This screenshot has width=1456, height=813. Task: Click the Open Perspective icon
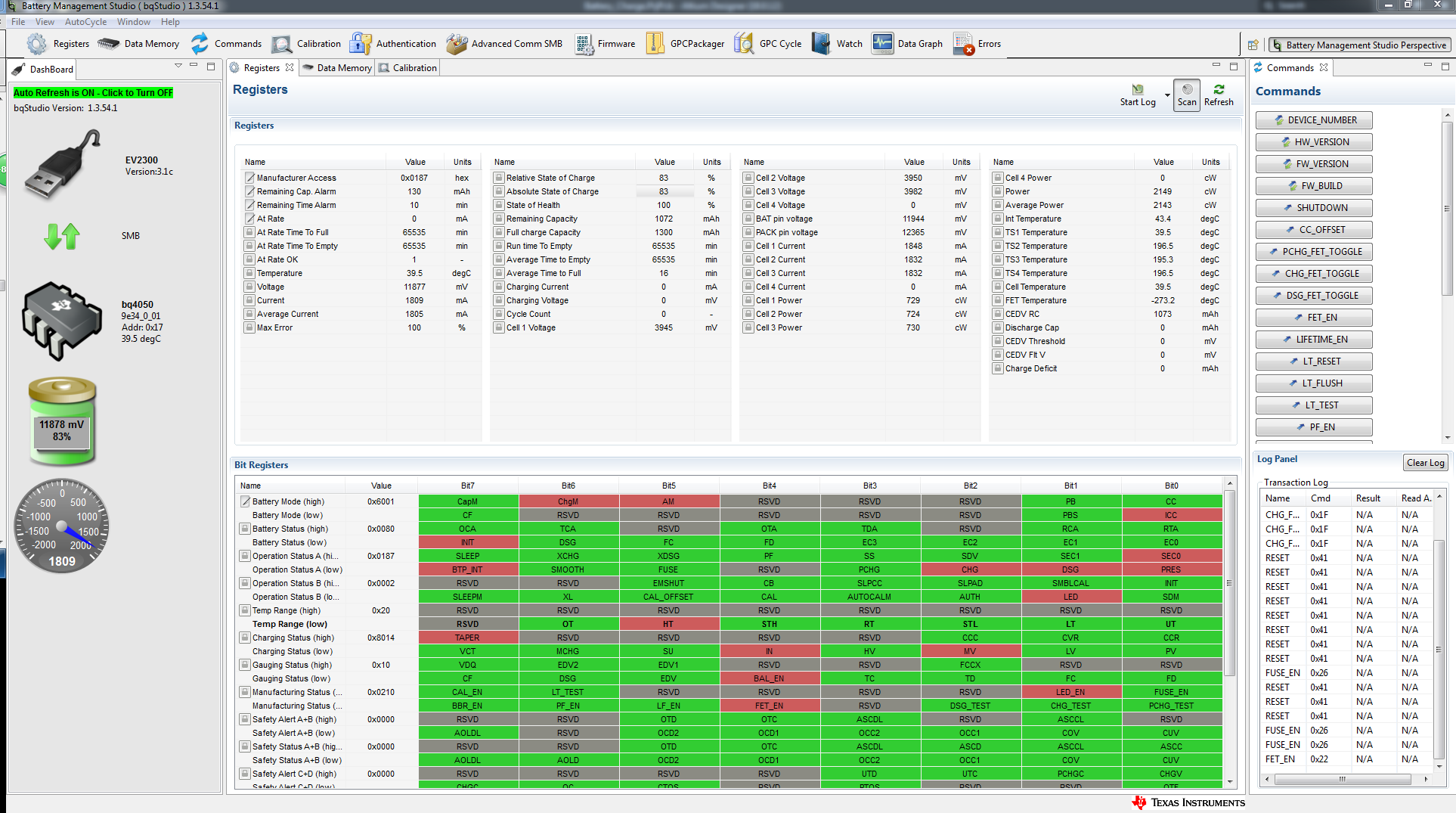[1253, 45]
